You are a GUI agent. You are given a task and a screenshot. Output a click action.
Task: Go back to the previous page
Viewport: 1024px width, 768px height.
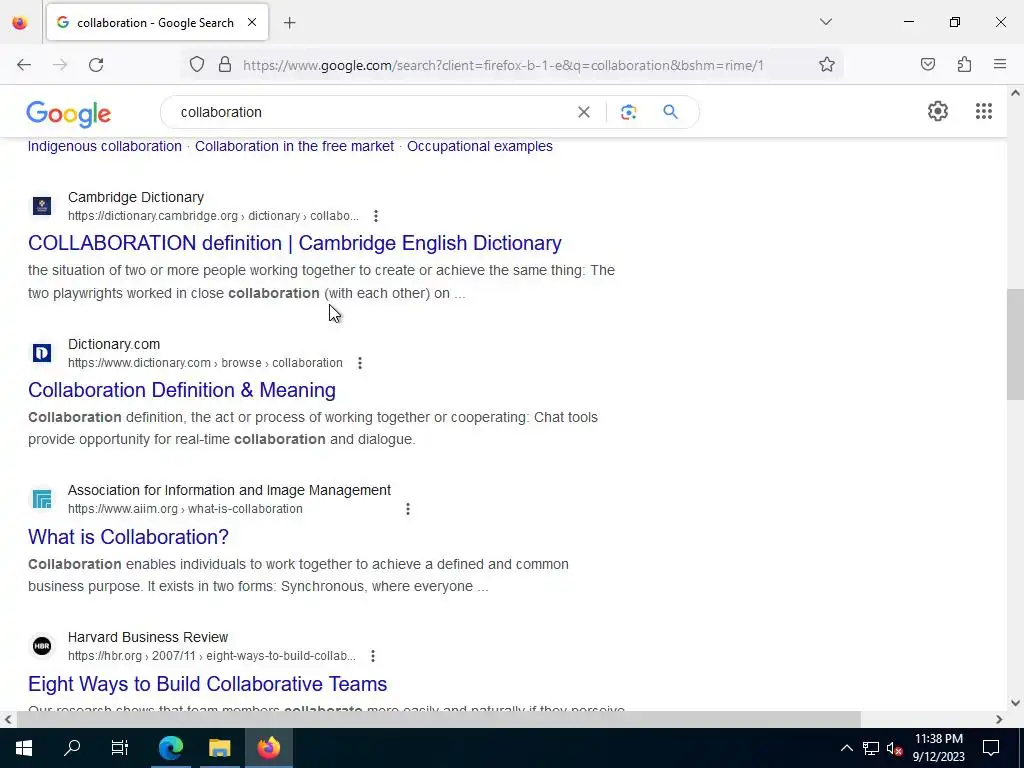coord(24,65)
